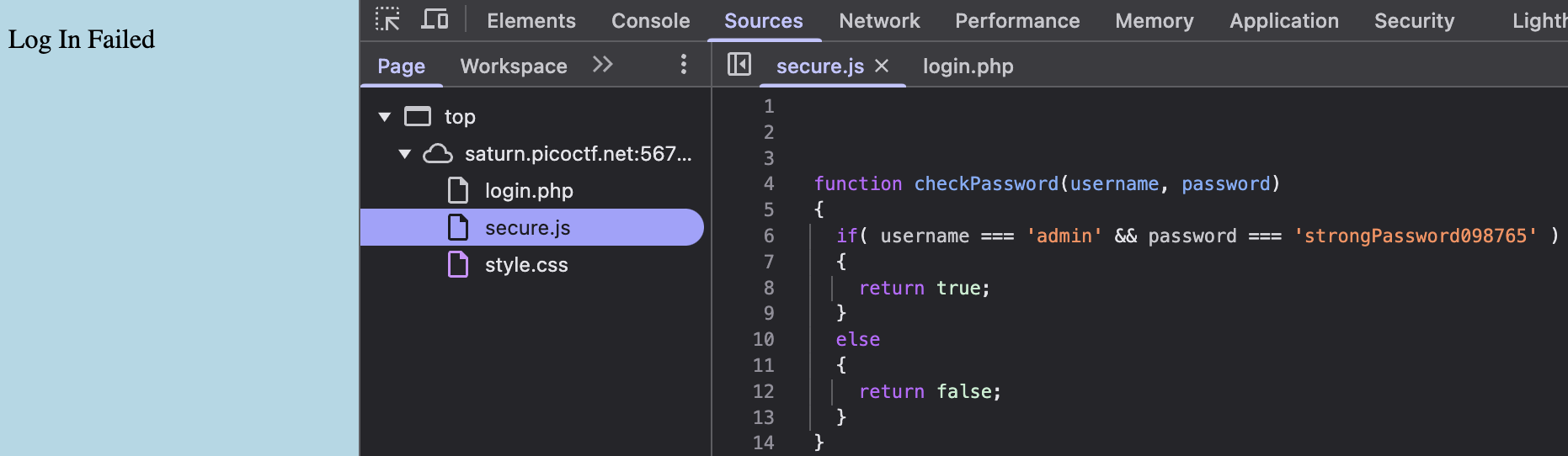The width and height of the screenshot is (1568, 456).
Task: Open the Memory tab
Action: (1155, 21)
